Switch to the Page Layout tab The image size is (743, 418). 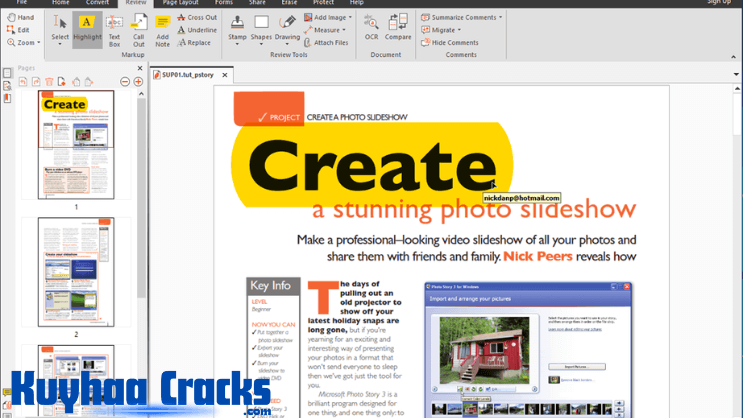pos(180,3)
